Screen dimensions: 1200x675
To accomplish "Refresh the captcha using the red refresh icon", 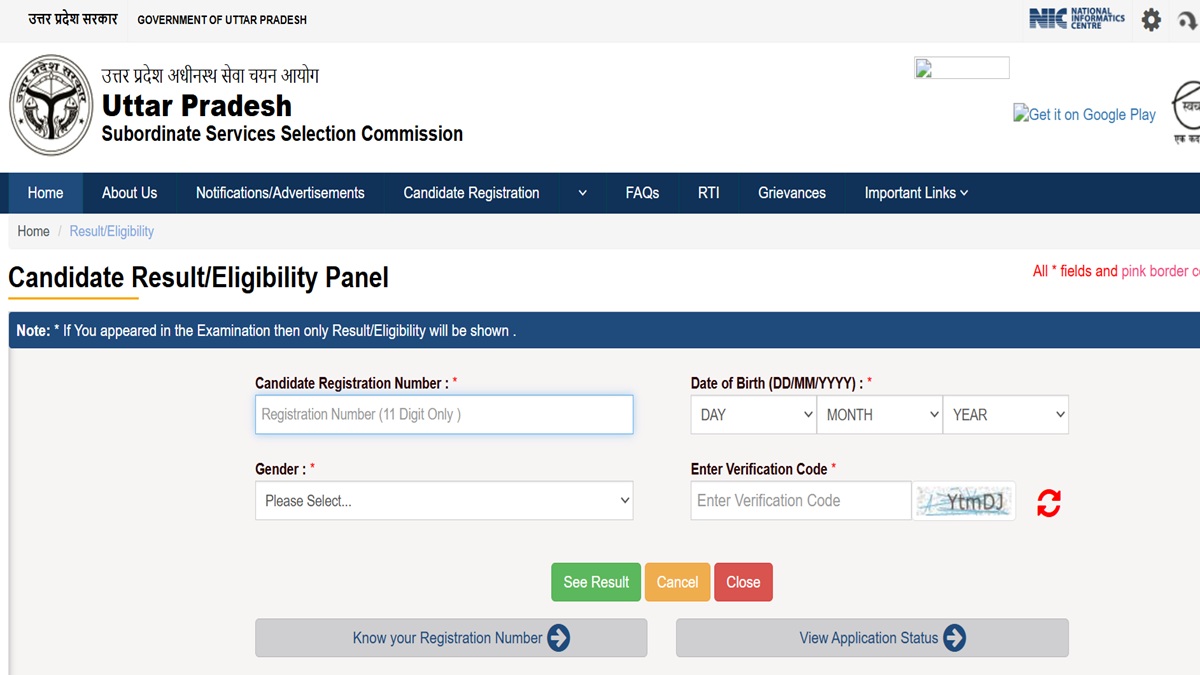I will point(1047,504).
